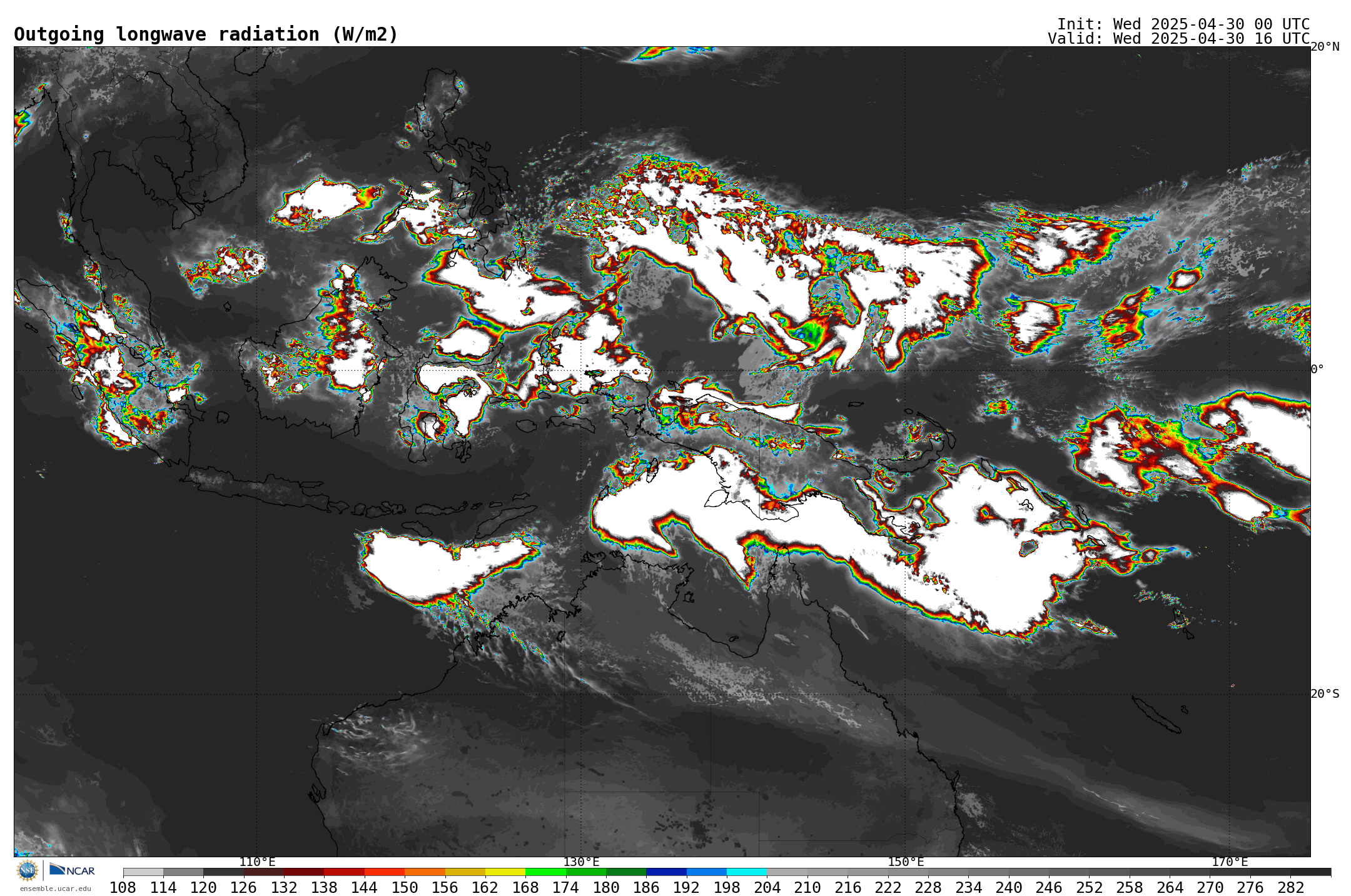Click the colorbar value 144
Image resolution: width=1351 pixels, height=896 pixels.
pos(365,887)
